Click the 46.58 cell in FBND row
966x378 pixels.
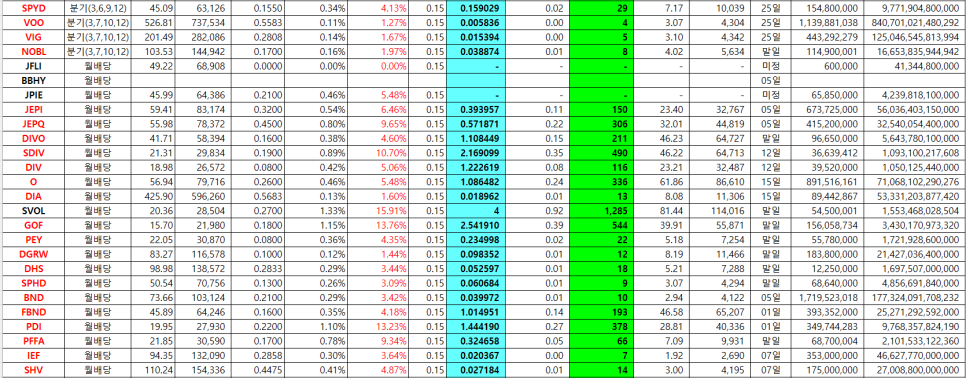click(x=662, y=312)
